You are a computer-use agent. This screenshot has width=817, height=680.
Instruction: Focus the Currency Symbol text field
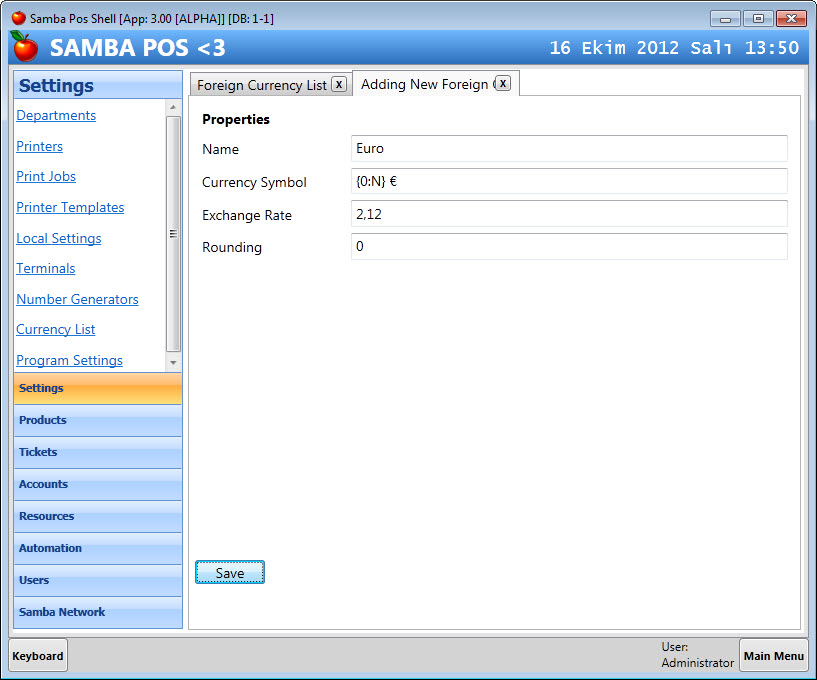pyautogui.click(x=569, y=181)
